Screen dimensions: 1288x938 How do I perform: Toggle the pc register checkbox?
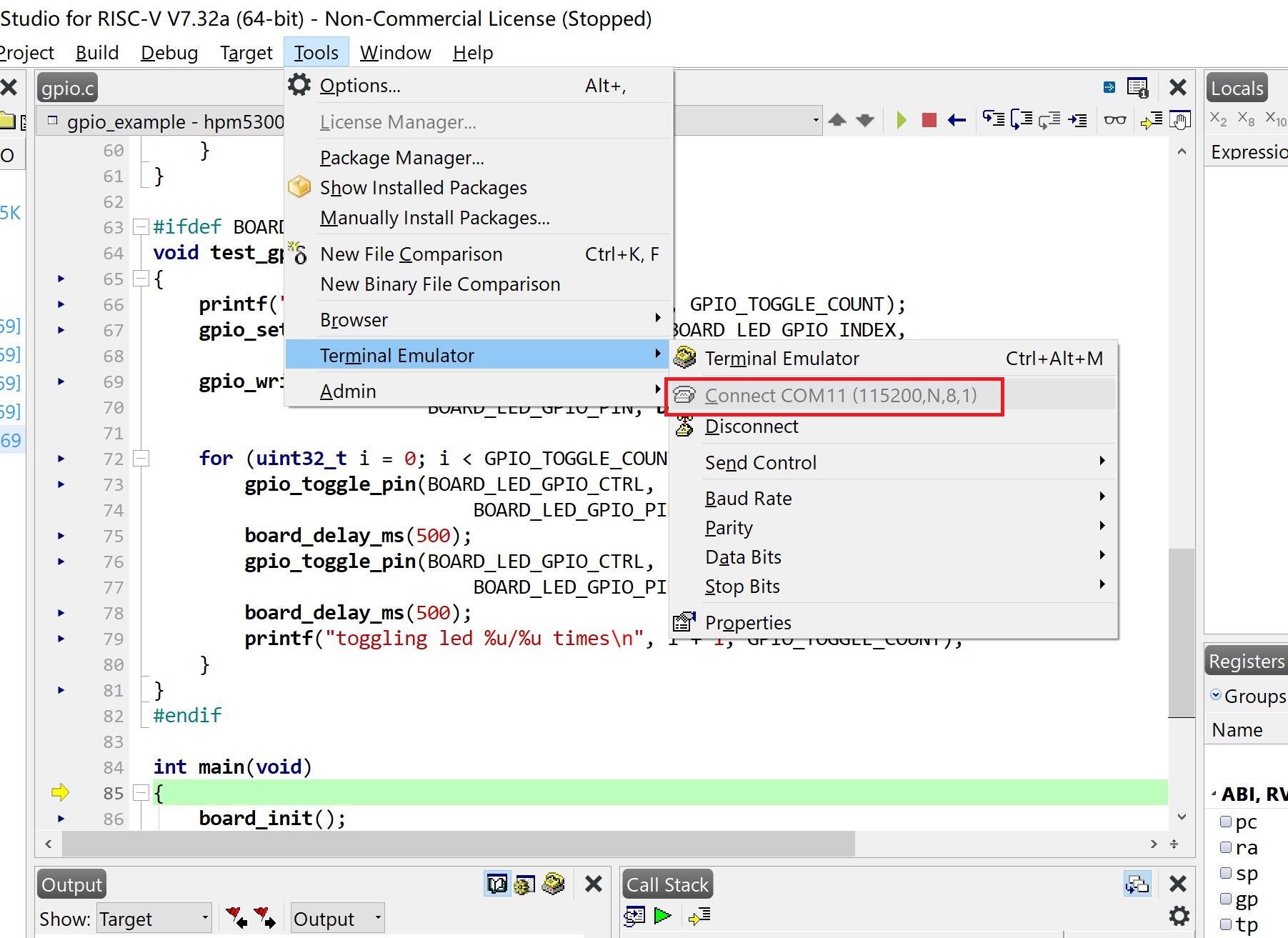[x=1226, y=822]
